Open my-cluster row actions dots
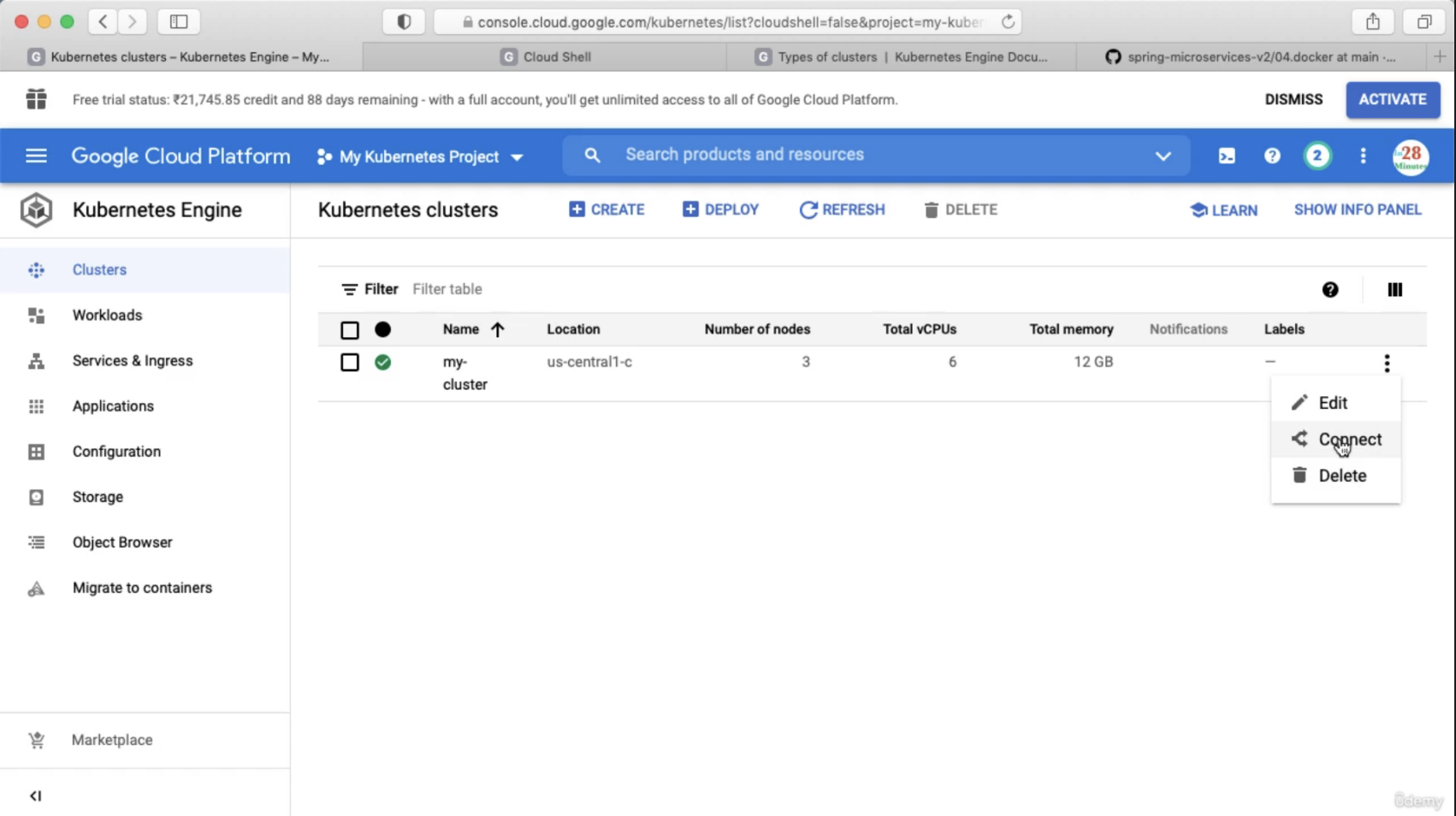The height and width of the screenshot is (816, 1456). [x=1387, y=363]
